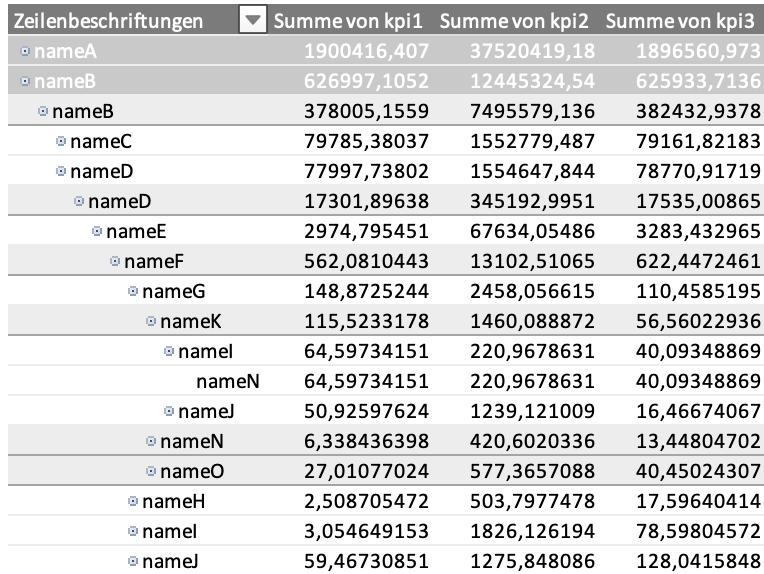This screenshot has height=574, width=764.
Task: Open the Zeilenbeschriftungen filter dropdown
Action: click(x=253, y=20)
